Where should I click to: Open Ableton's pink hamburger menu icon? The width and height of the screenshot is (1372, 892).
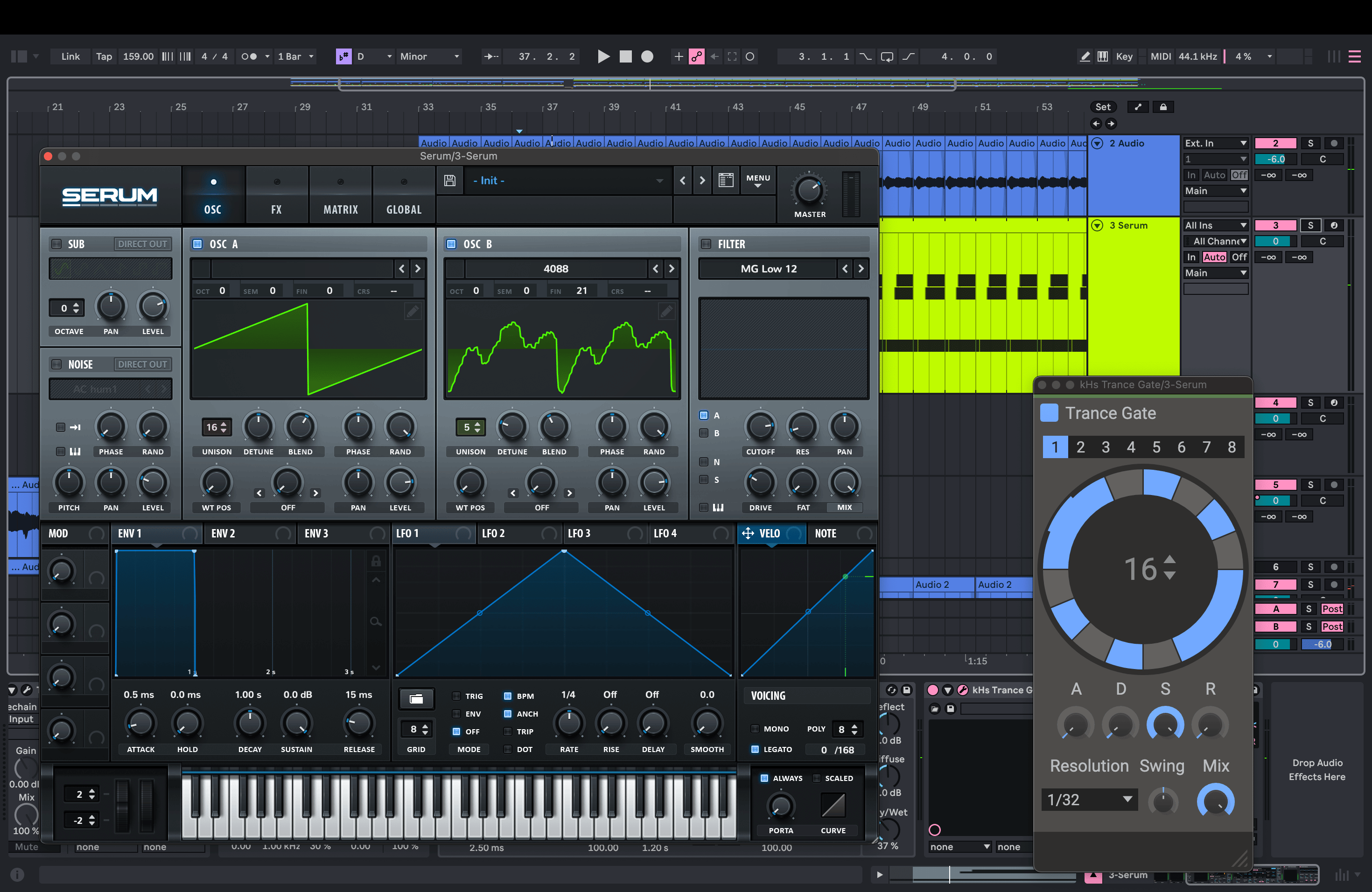(x=1355, y=56)
